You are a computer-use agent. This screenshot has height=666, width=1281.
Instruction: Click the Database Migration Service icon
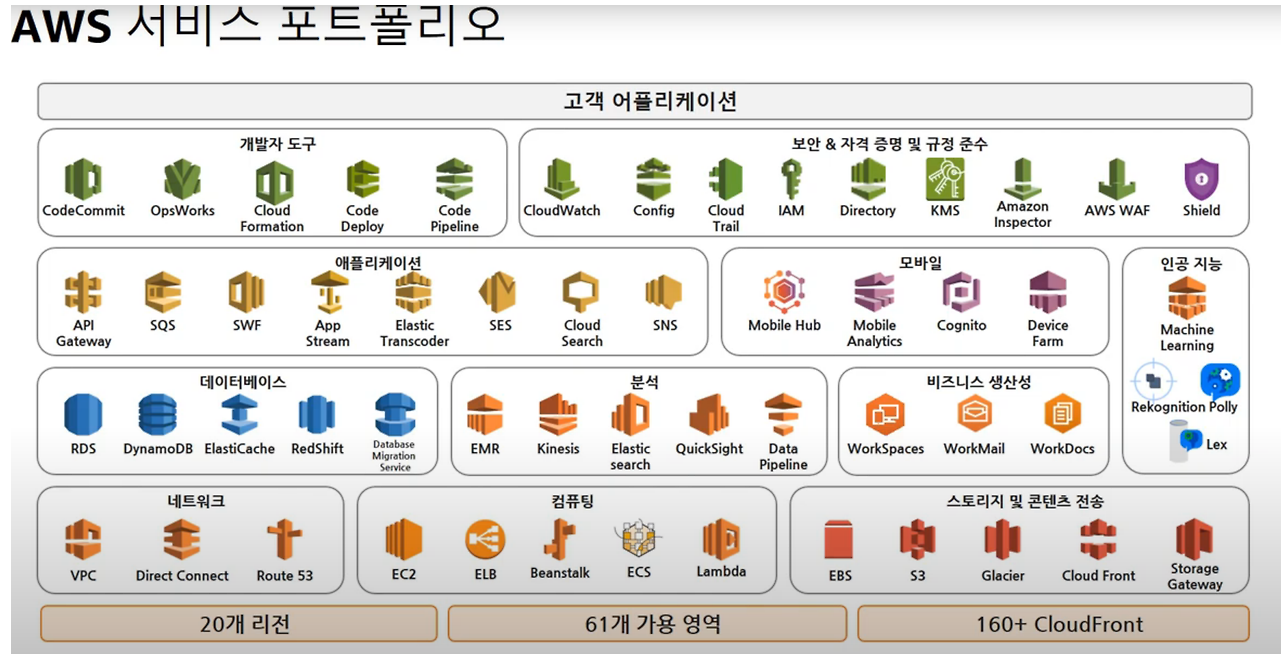click(394, 413)
